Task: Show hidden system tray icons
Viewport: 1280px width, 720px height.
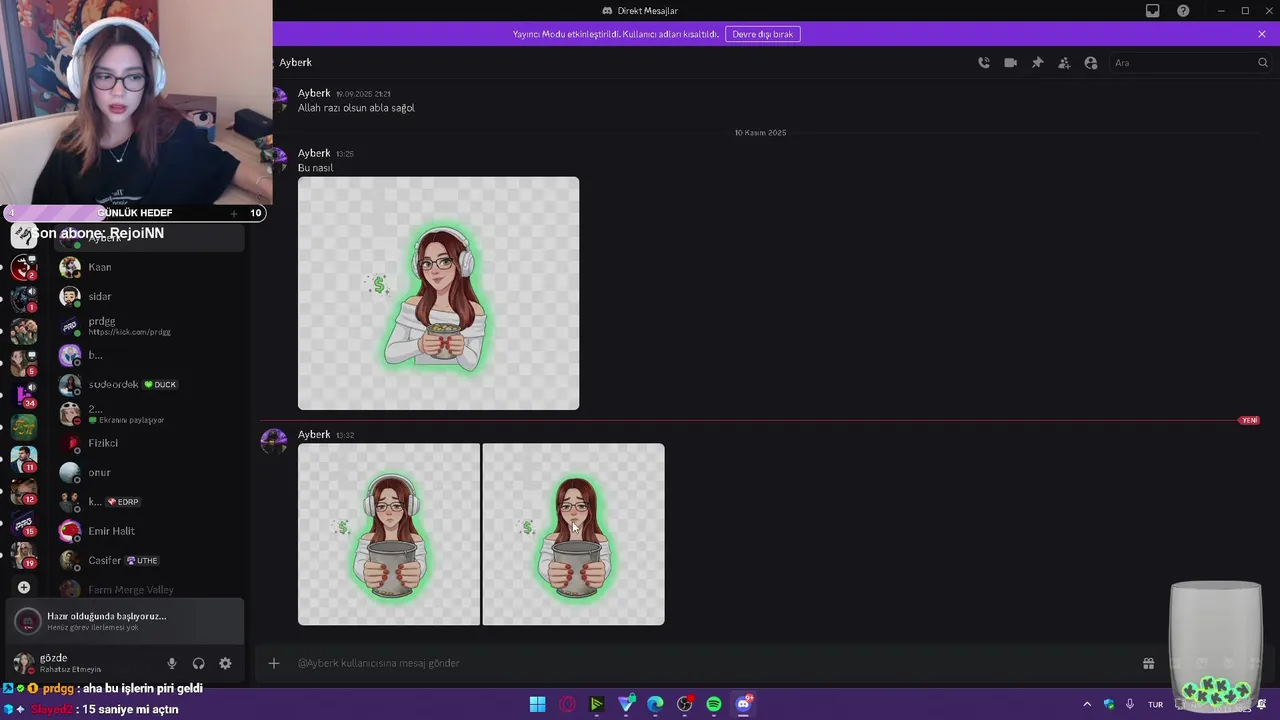Action: pyautogui.click(x=1087, y=704)
